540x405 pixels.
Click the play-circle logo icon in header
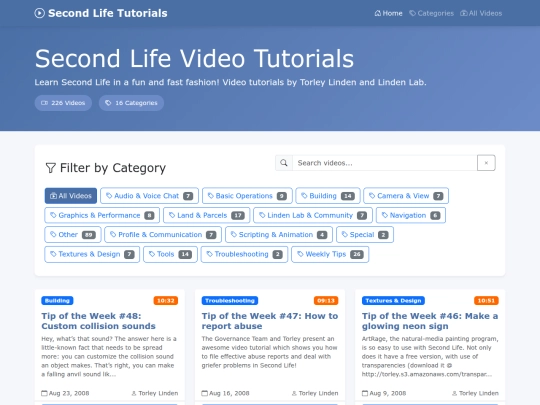[x=40, y=13]
